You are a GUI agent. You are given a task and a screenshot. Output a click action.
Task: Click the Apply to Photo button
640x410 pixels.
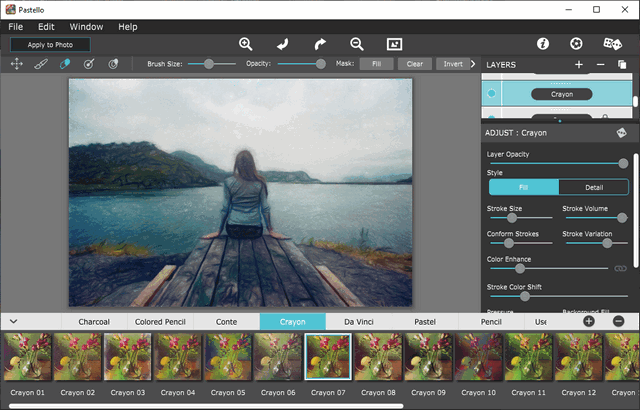coord(50,45)
